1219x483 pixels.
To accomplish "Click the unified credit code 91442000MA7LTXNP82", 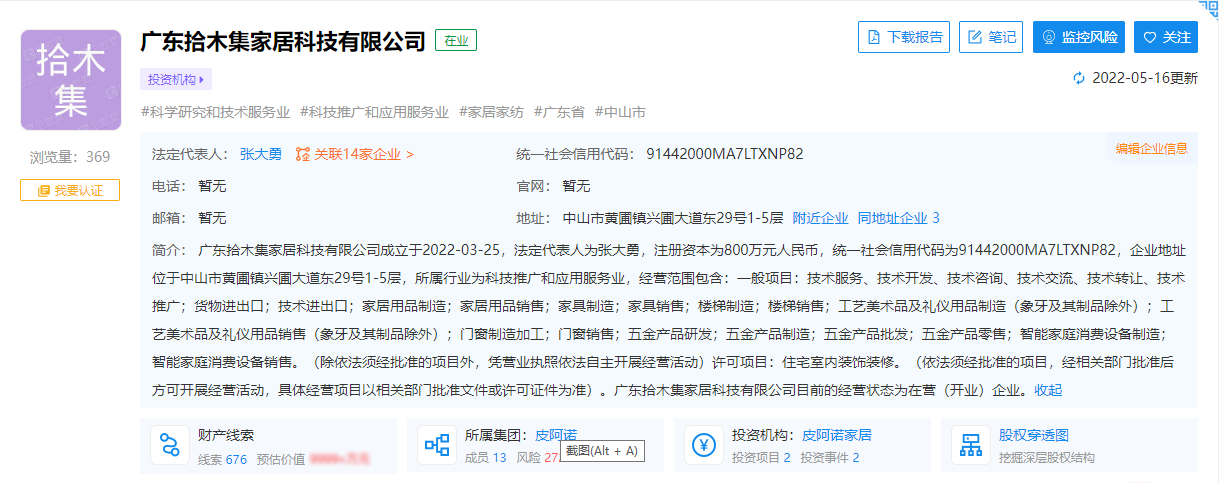I will tap(725, 154).
